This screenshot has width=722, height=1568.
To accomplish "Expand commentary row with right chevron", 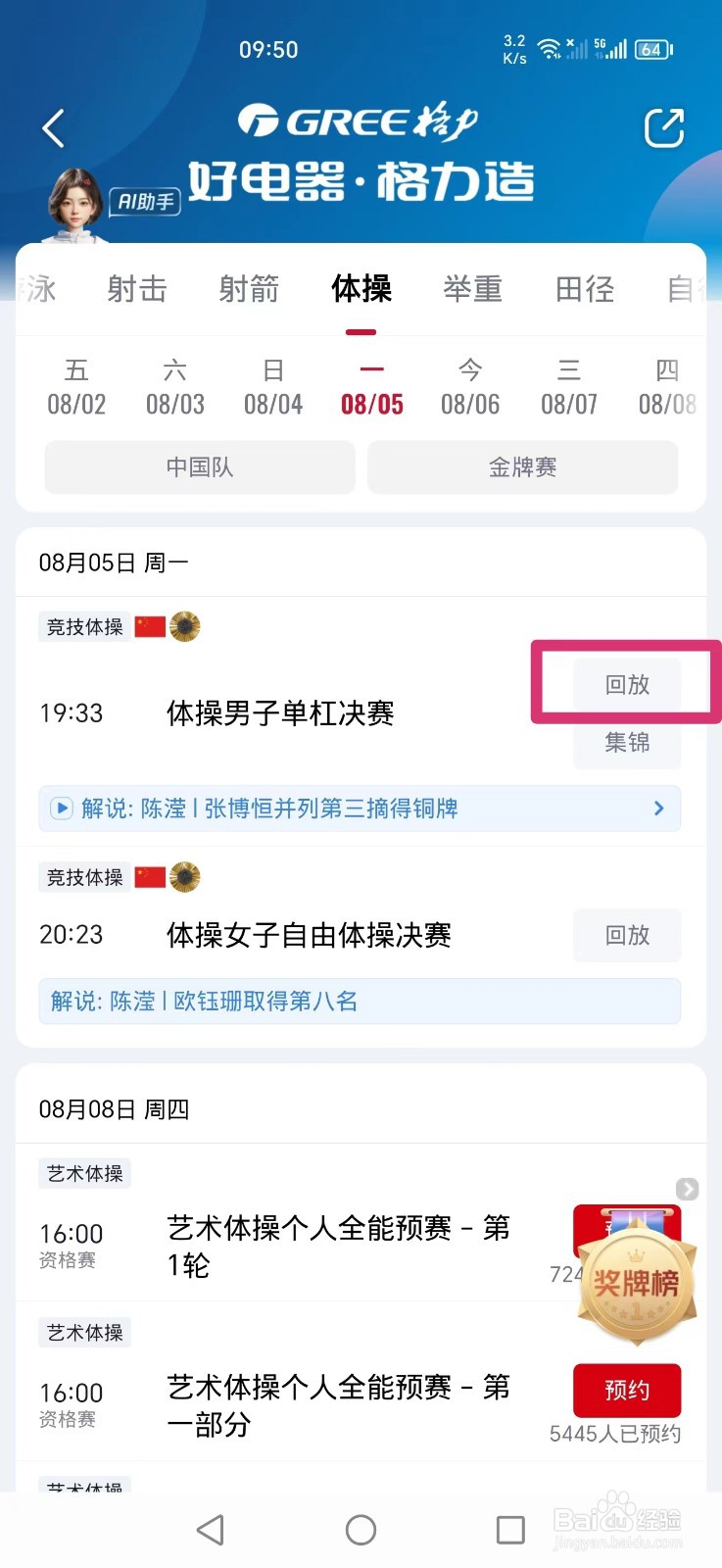I will point(658,808).
